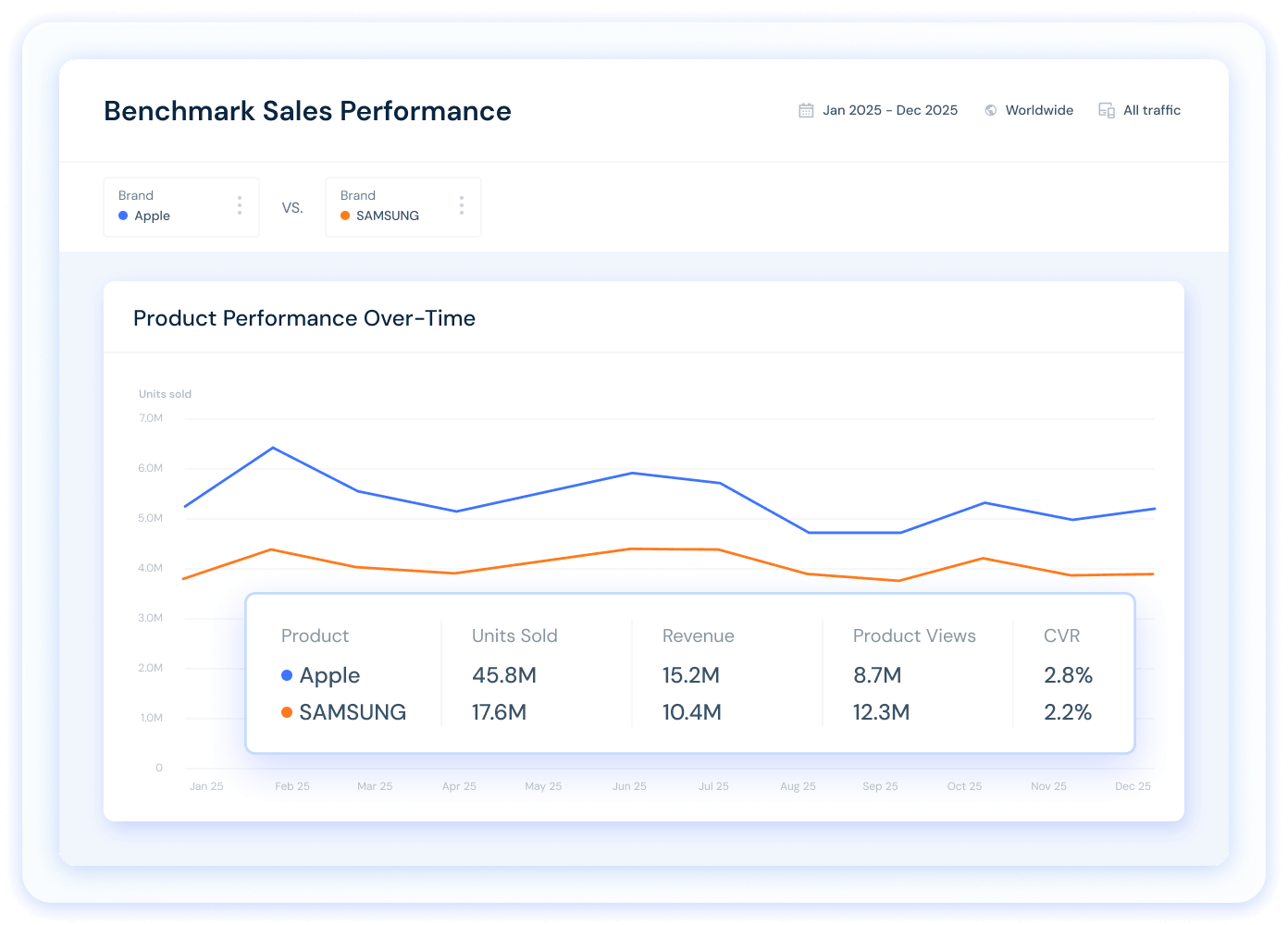The image size is (1288, 925).
Task: Click Apple's 15.2M revenue value
Action: [691, 675]
